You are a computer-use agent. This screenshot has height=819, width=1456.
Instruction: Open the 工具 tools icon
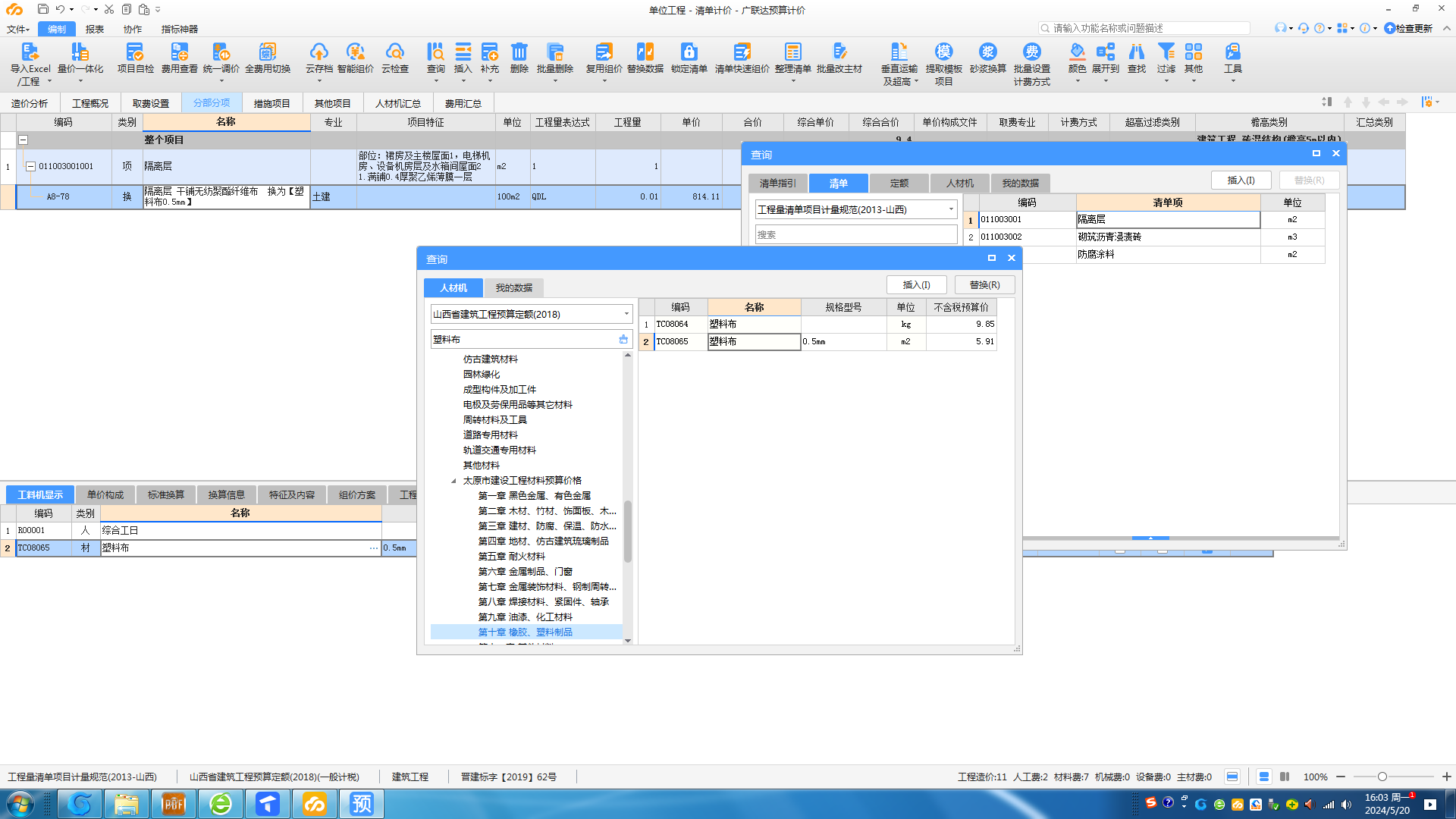tap(1232, 59)
